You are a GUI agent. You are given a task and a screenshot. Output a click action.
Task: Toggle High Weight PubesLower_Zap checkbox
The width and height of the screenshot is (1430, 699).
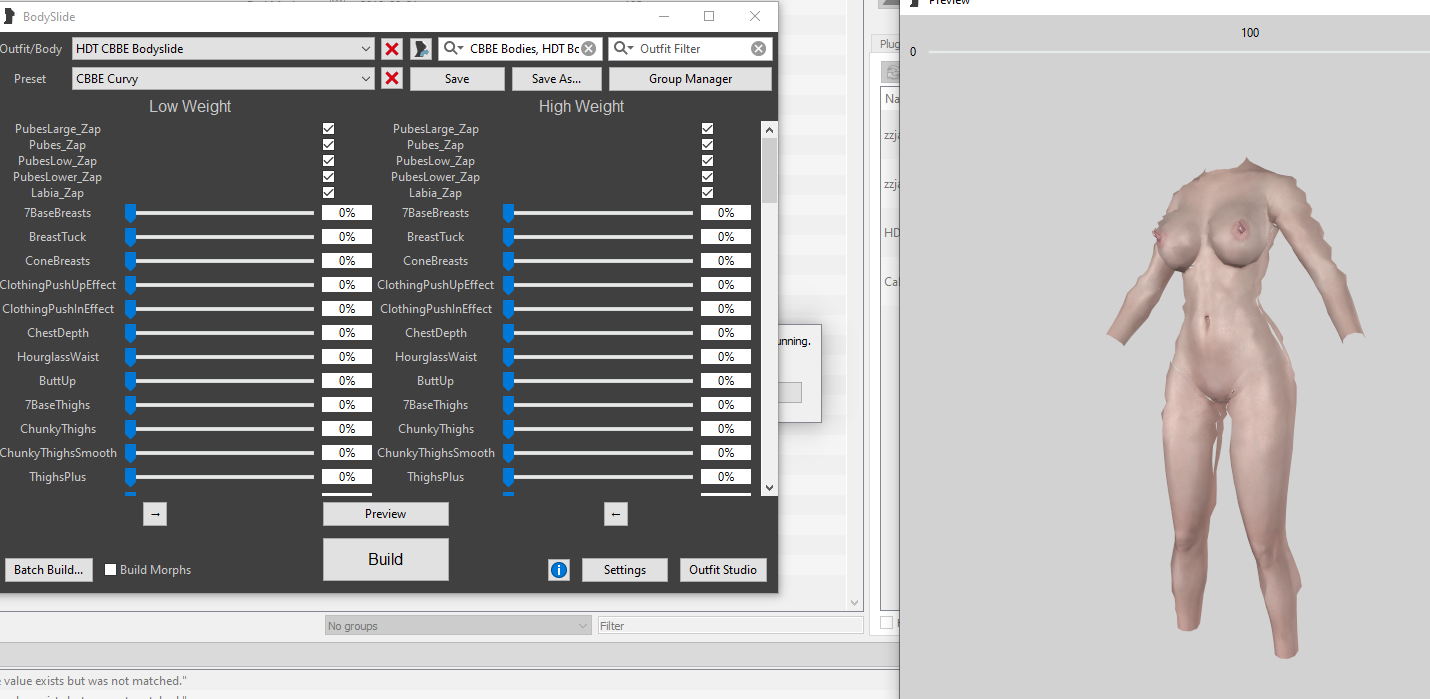708,177
